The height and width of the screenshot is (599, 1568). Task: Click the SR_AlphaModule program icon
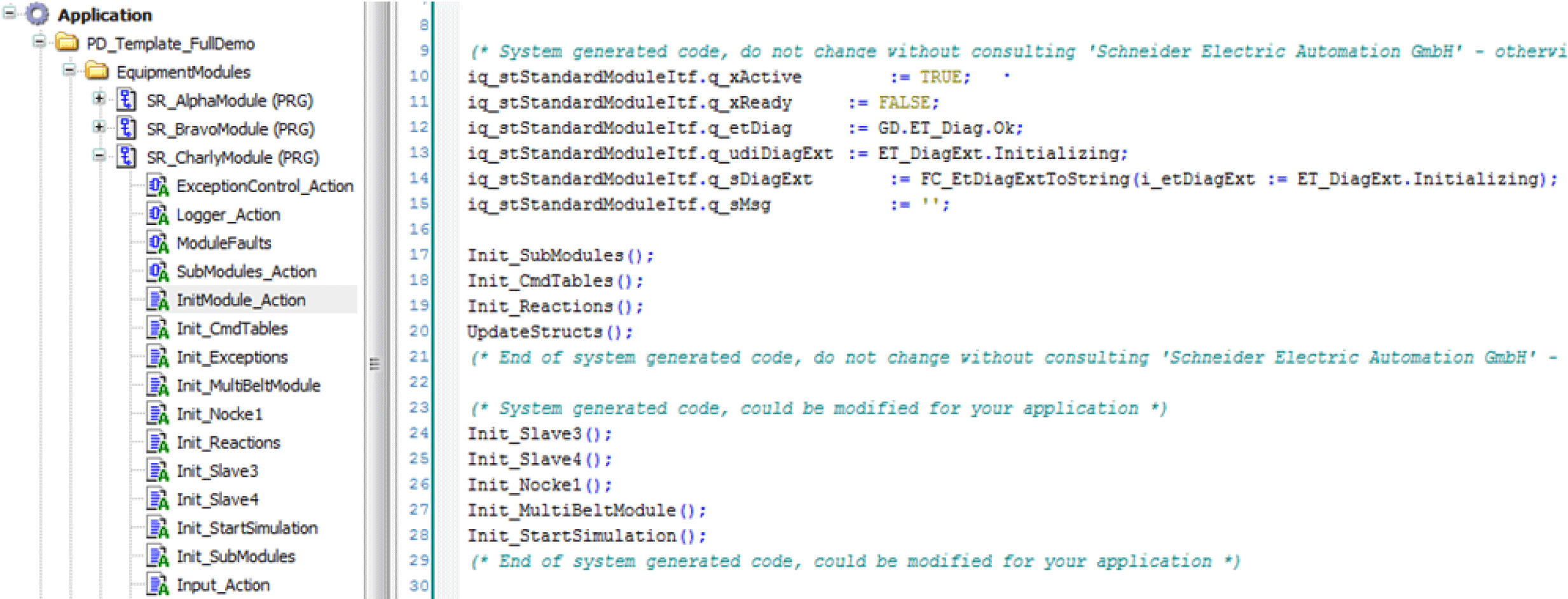click(127, 100)
